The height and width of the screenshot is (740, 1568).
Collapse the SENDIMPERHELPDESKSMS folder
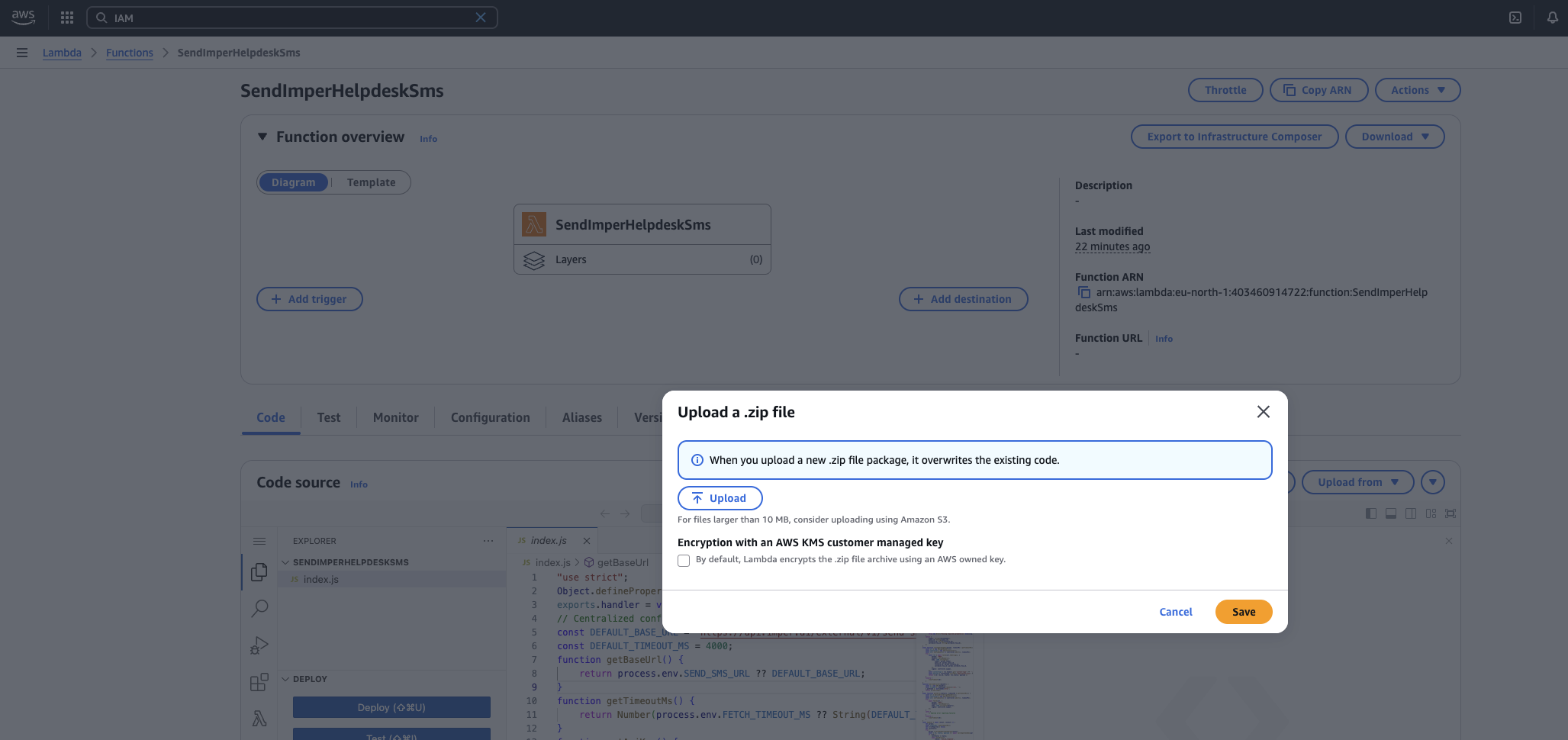pyautogui.click(x=286, y=562)
